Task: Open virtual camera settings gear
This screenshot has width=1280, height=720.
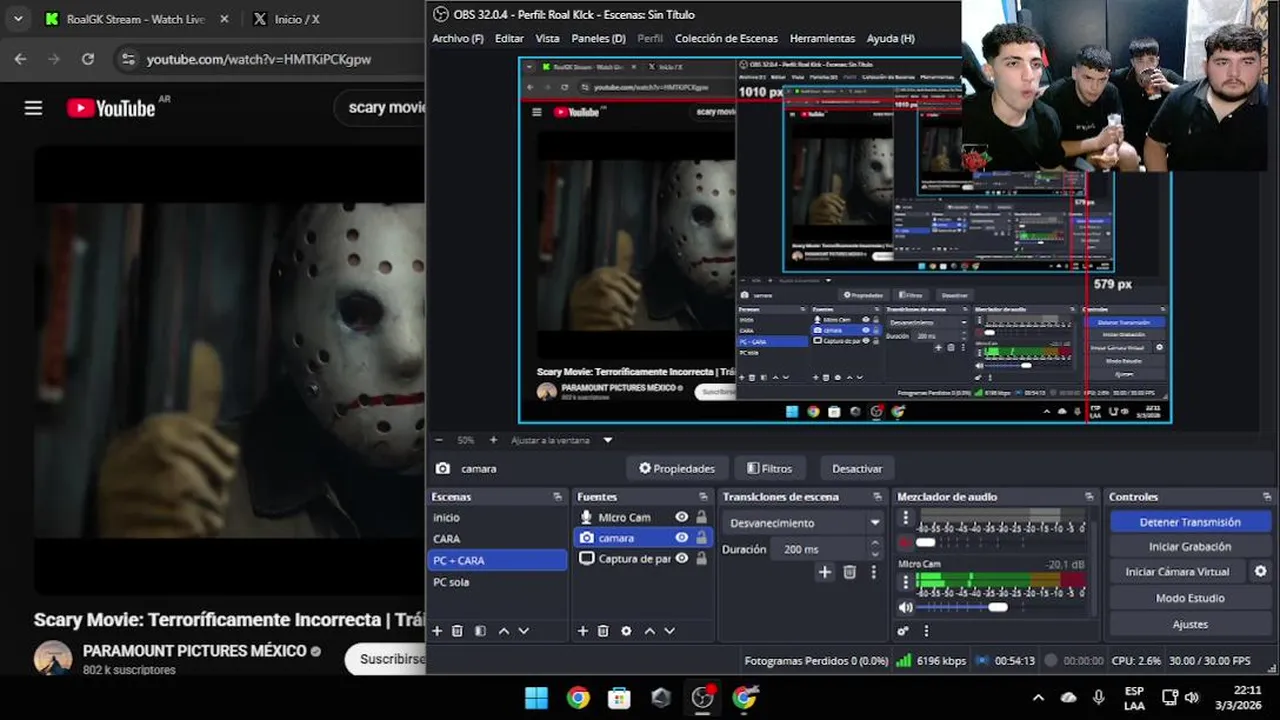Action: [1260, 572]
